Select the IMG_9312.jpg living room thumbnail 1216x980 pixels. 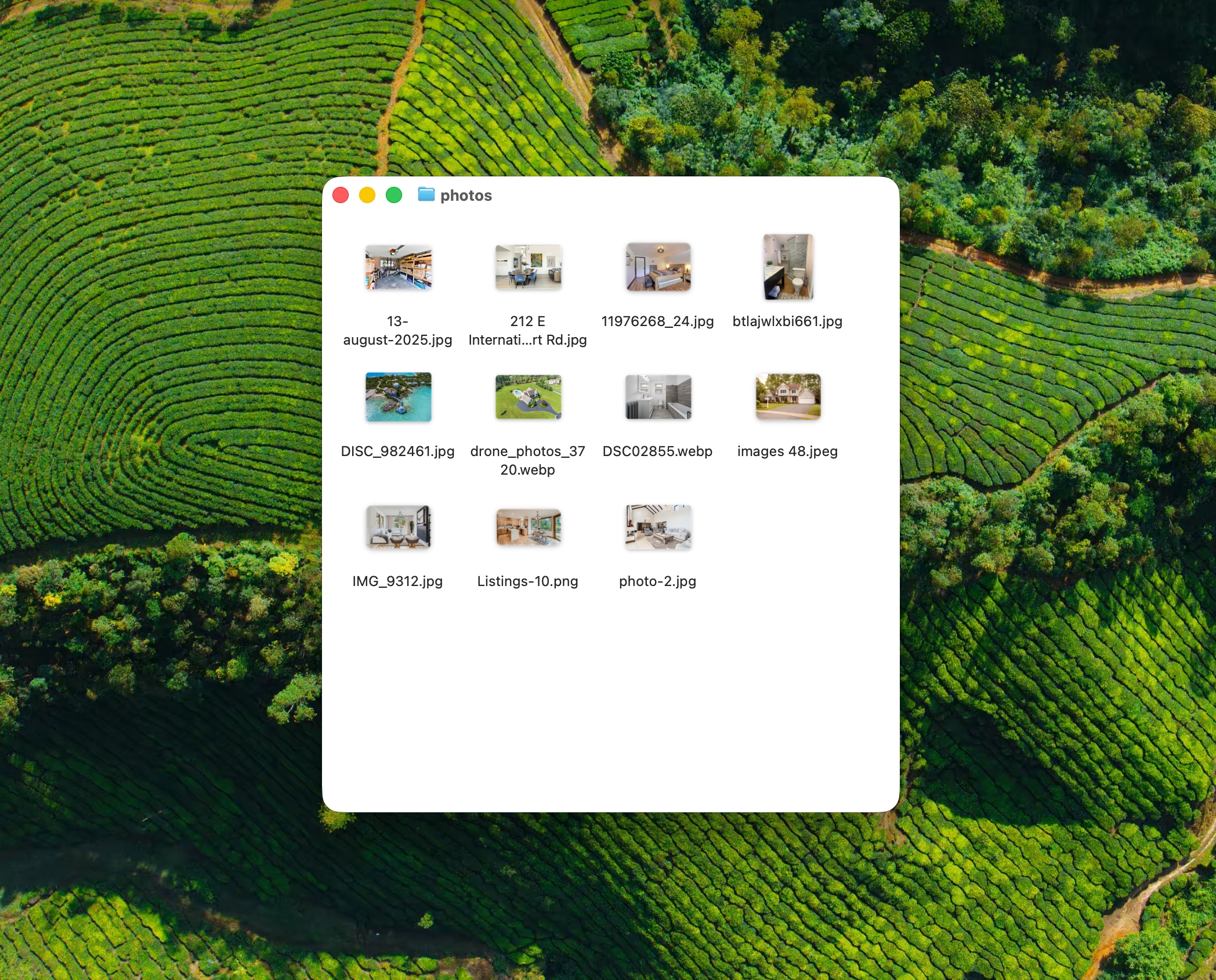[398, 528]
